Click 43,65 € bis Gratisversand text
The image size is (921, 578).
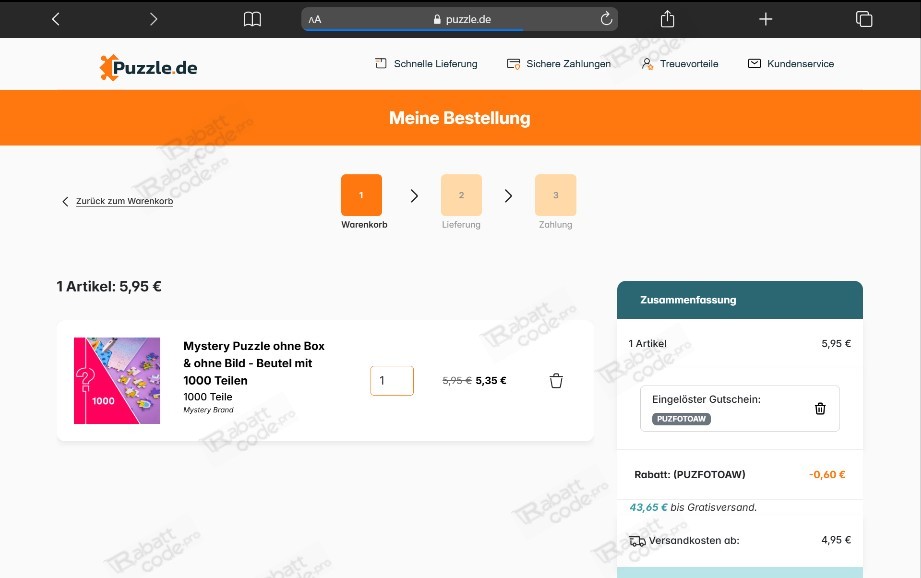(x=693, y=508)
